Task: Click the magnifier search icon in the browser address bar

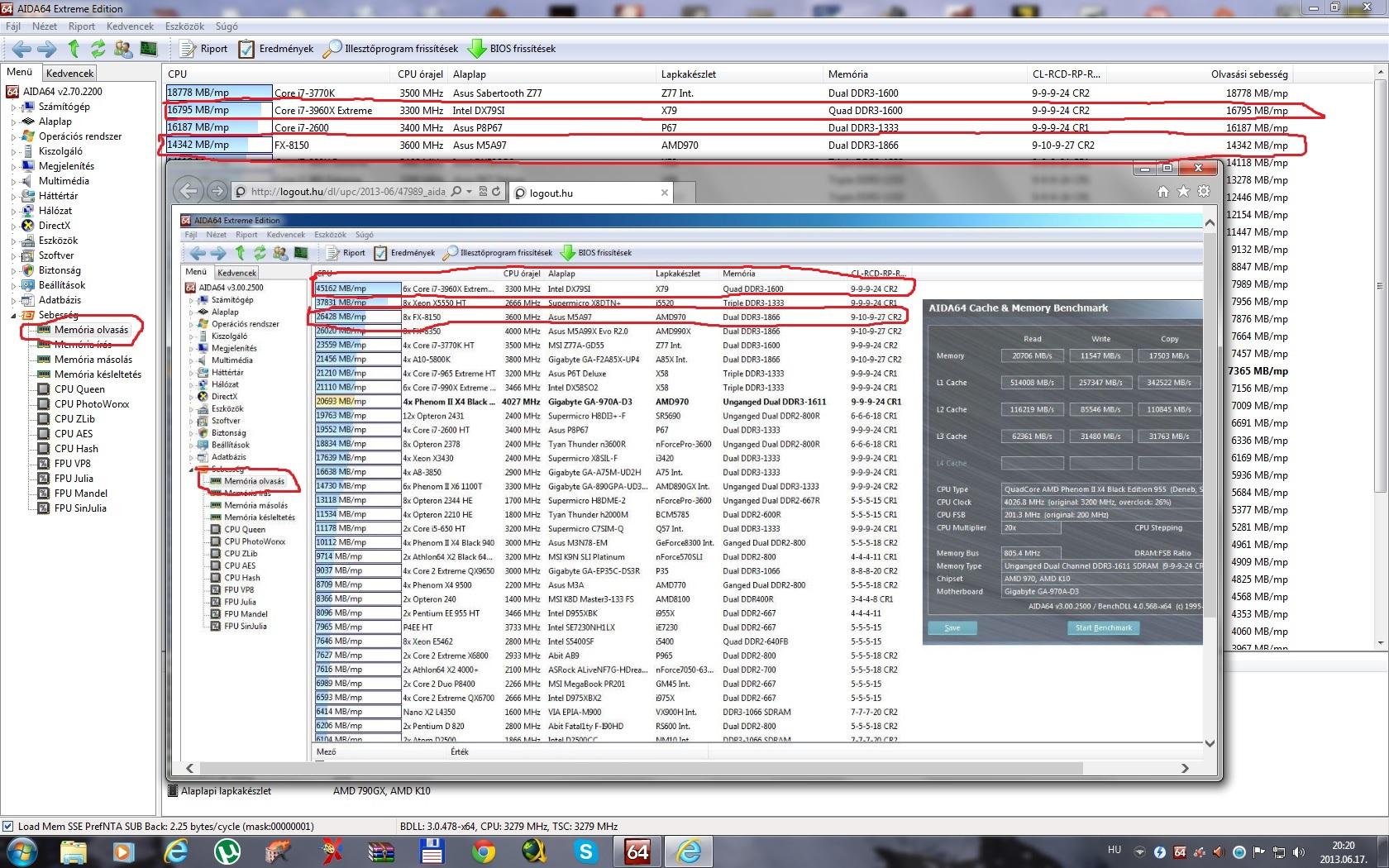Action: pos(456,192)
